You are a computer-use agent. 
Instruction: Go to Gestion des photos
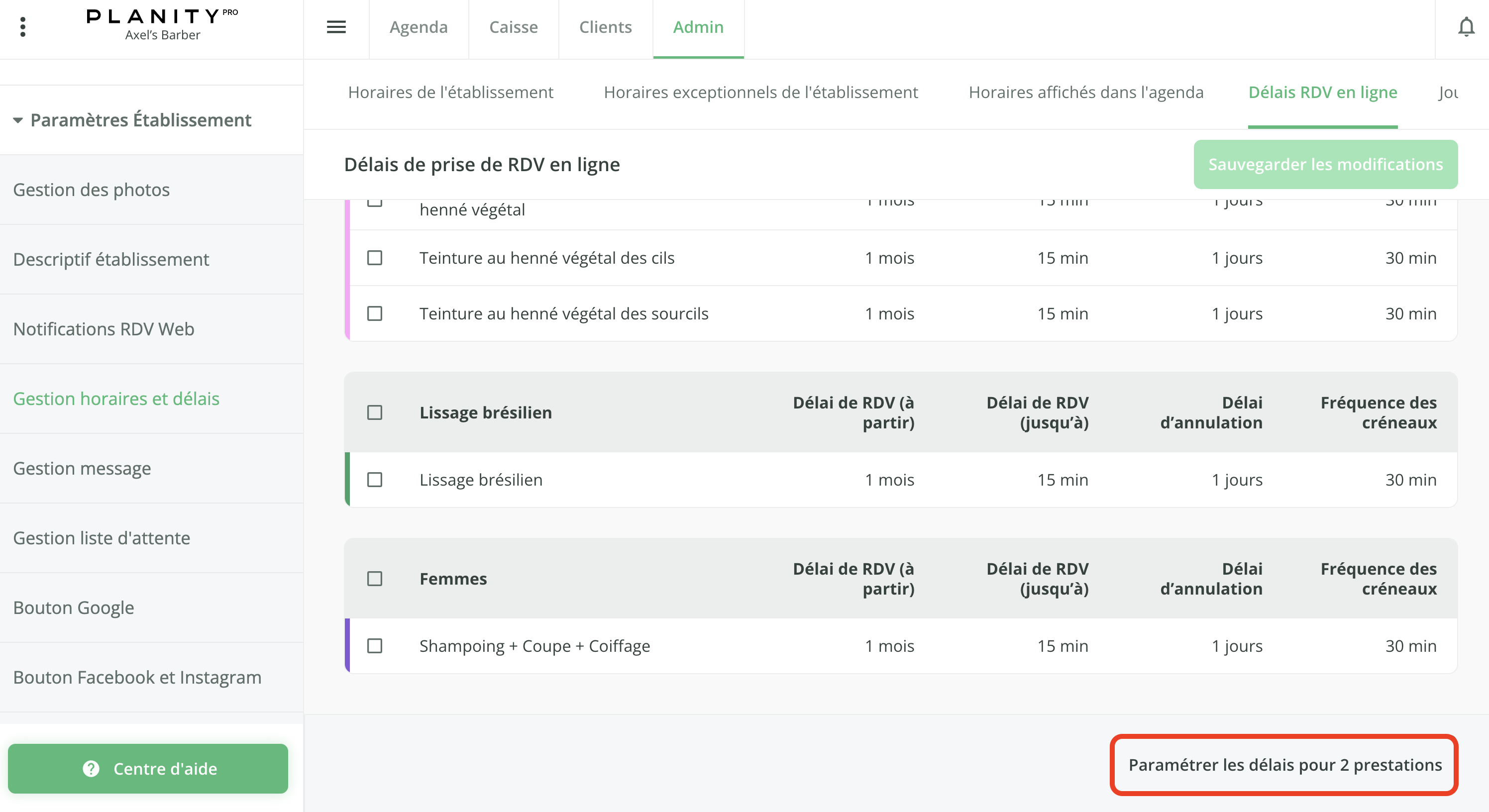[x=92, y=190]
